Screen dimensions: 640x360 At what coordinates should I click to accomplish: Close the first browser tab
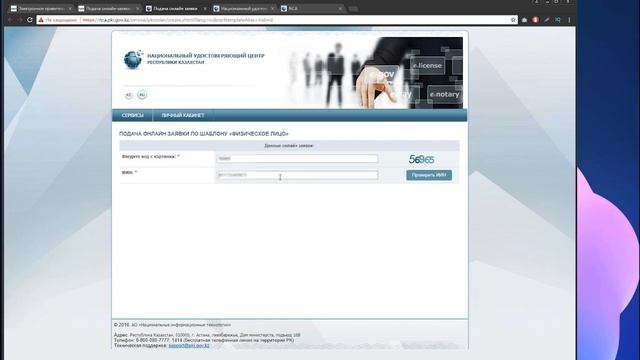pyautogui.click(x=70, y=8)
